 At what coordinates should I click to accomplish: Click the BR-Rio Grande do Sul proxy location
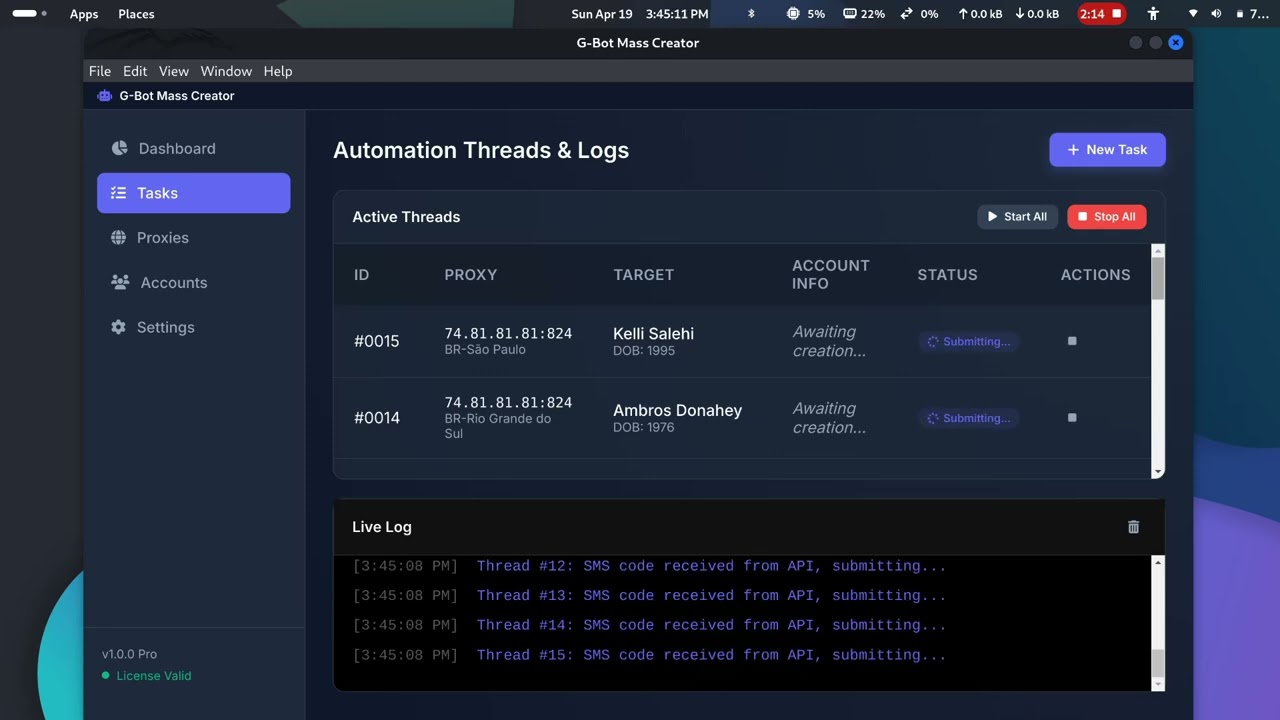click(x=498, y=426)
